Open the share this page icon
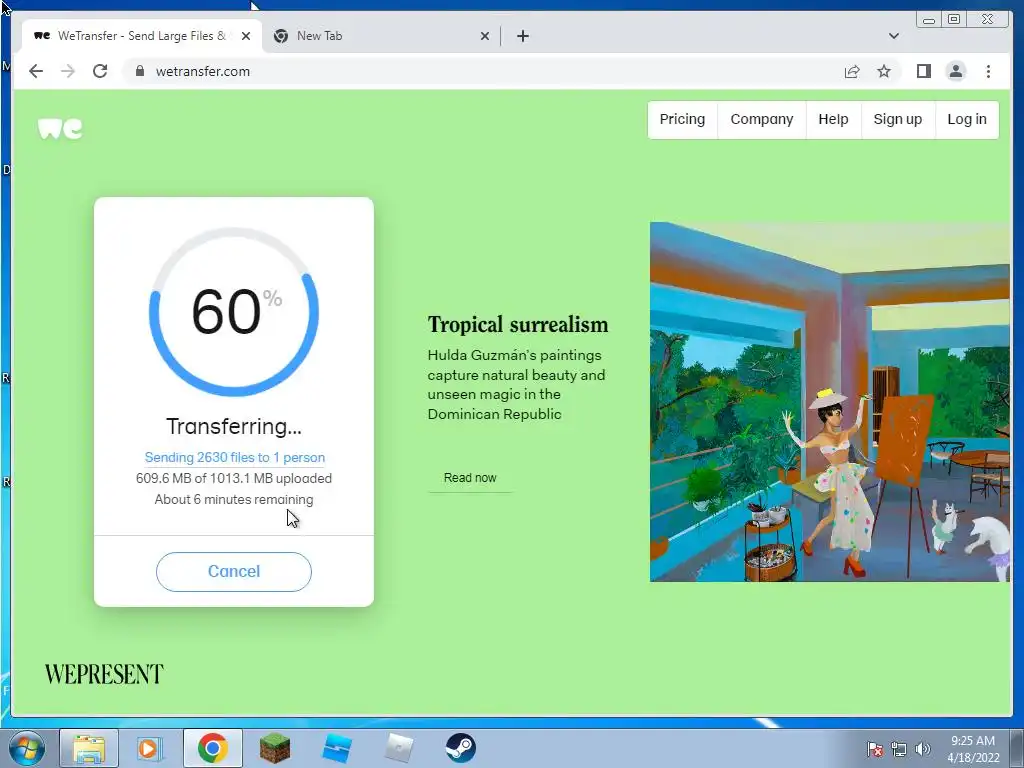 coord(852,71)
